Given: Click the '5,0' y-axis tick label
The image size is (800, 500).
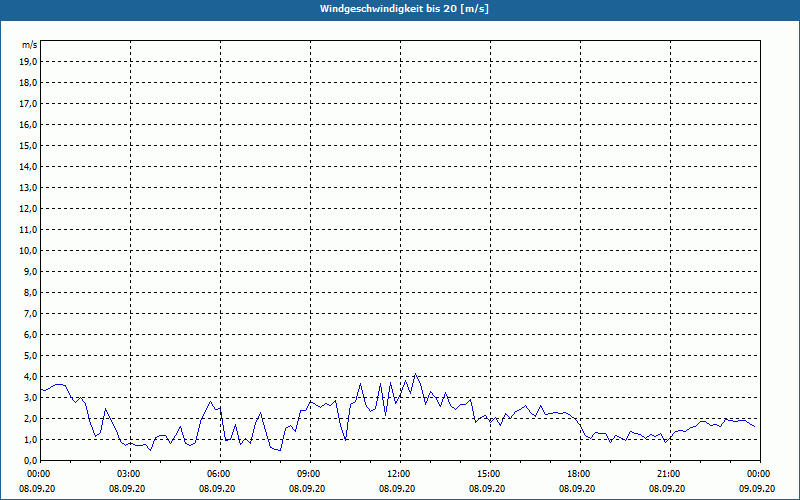Looking at the screenshot, I should (32, 356).
